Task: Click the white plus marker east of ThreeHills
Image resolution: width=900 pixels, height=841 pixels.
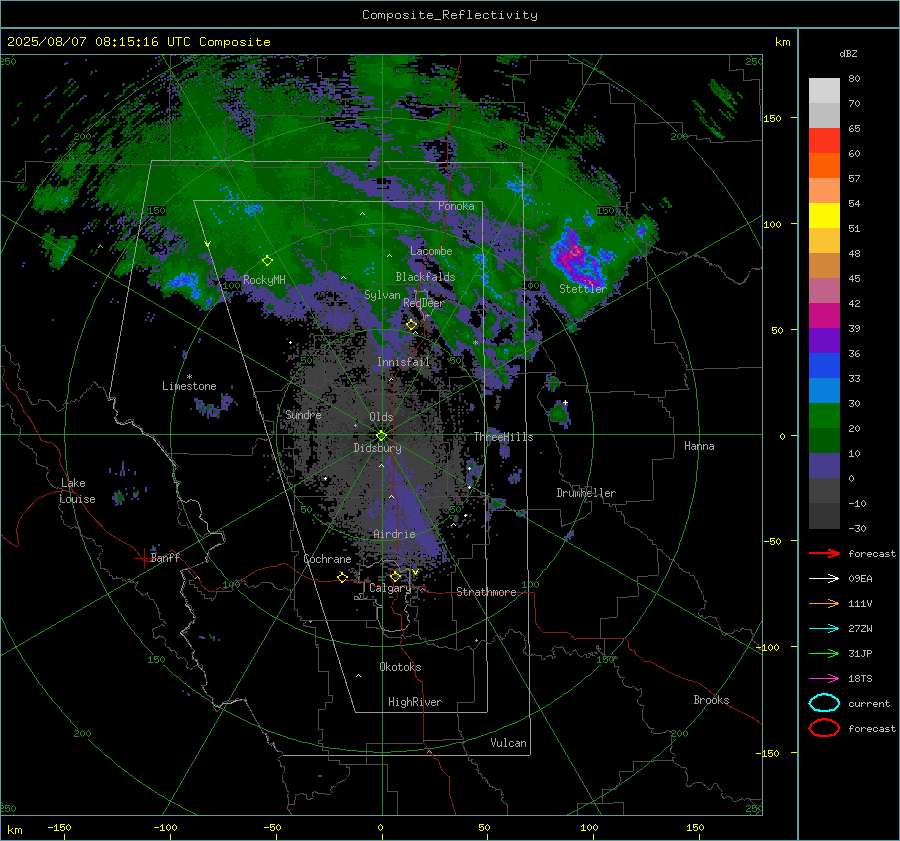Action: [x=565, y=402]
